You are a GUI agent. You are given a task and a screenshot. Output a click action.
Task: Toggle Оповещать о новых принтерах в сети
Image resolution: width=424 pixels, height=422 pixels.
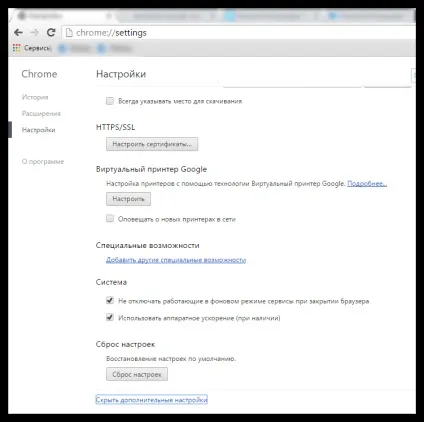(110, 219)
